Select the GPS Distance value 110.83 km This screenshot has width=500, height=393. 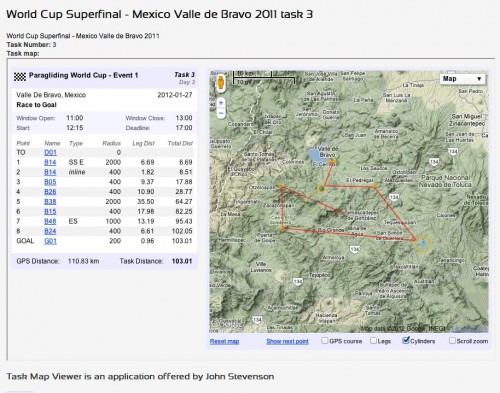83,261
